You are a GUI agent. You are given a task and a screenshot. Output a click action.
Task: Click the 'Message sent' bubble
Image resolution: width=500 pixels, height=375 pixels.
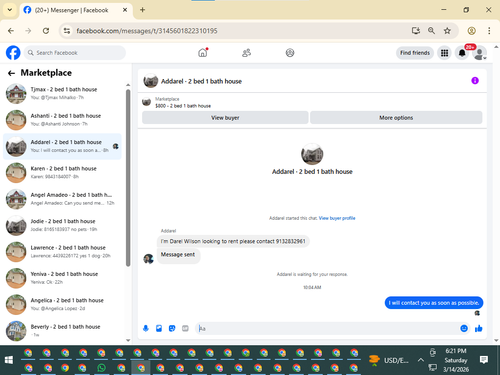[178, 255]
